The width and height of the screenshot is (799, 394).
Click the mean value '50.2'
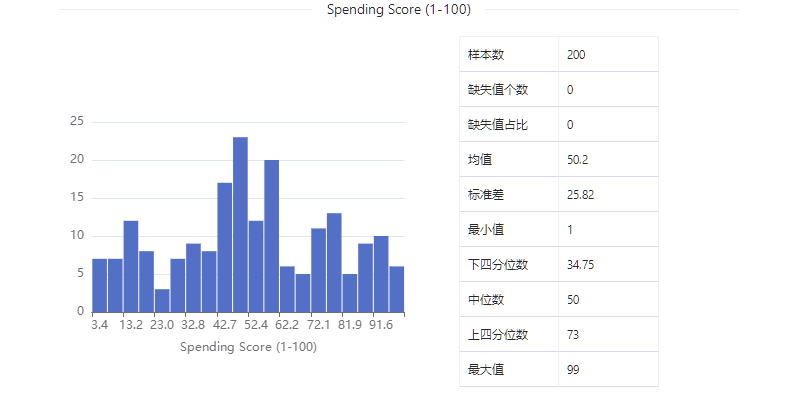[577, 160]
